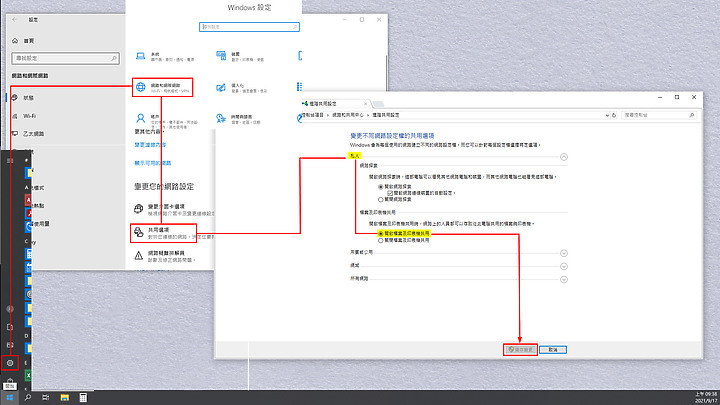
Task: Select 關閉檔案及印表機共用 radio option
Action: (x=380, y=240)
